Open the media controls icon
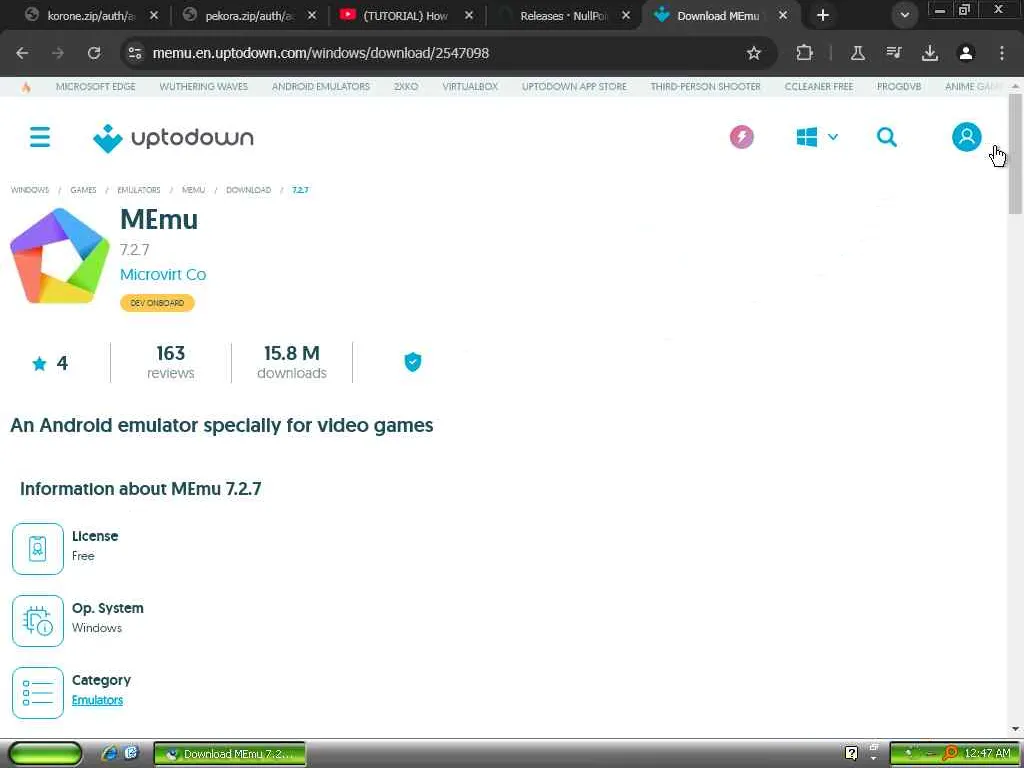Screen dimensions: 1024x768 coord(893,53)
